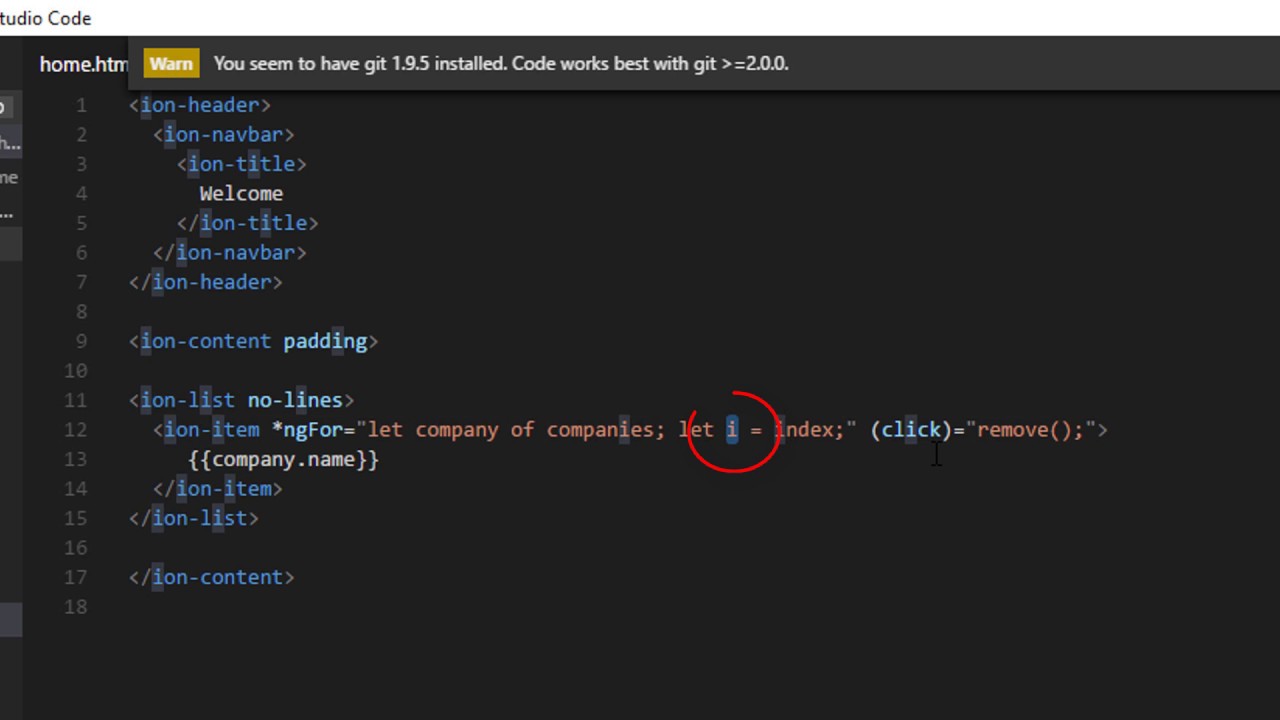Click the git 1.9.5 warning message text

pyautogui.click(x=501, y=63)
